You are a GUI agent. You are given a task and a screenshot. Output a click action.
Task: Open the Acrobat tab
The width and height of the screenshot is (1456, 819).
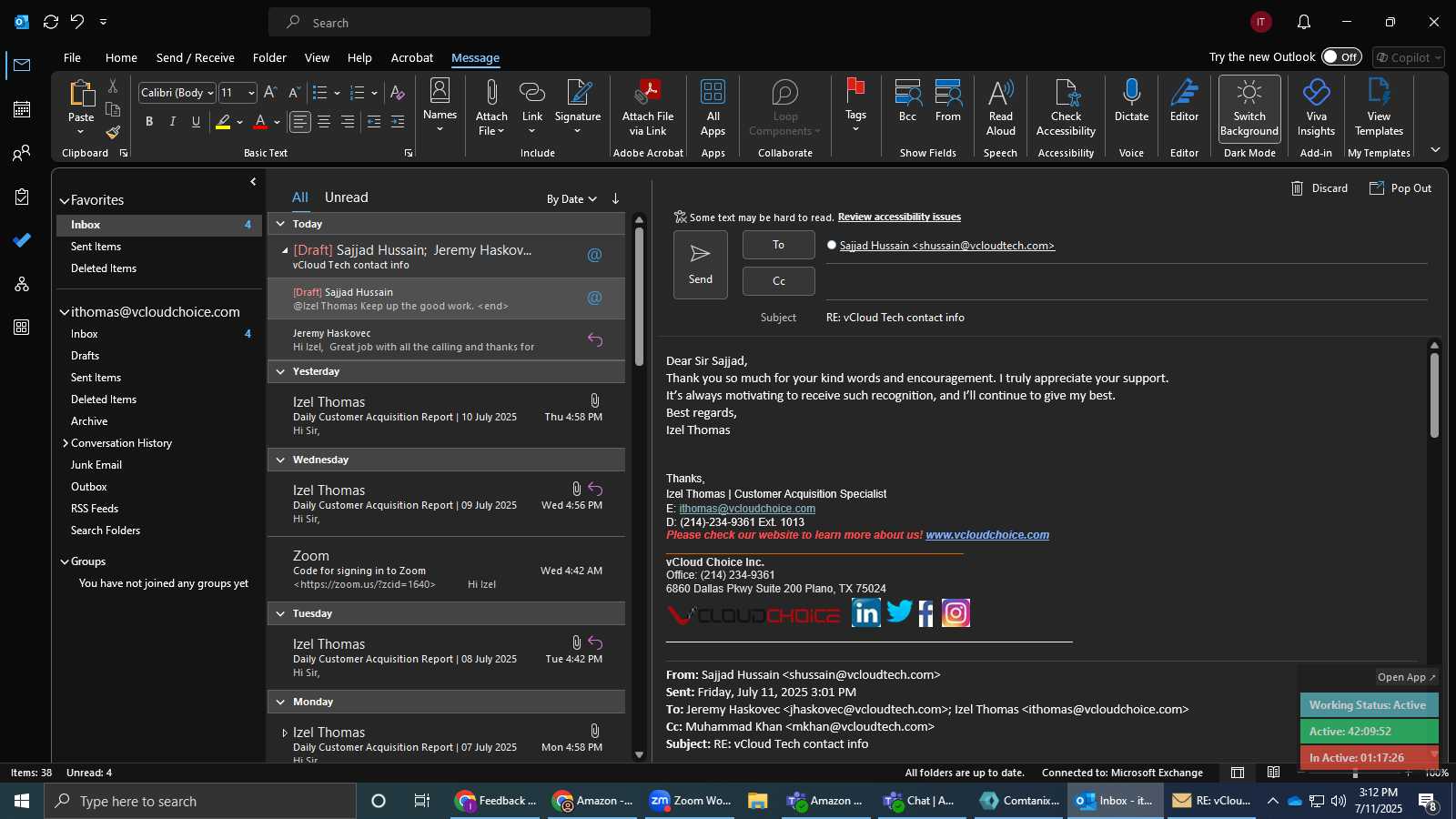click(412, 57)
